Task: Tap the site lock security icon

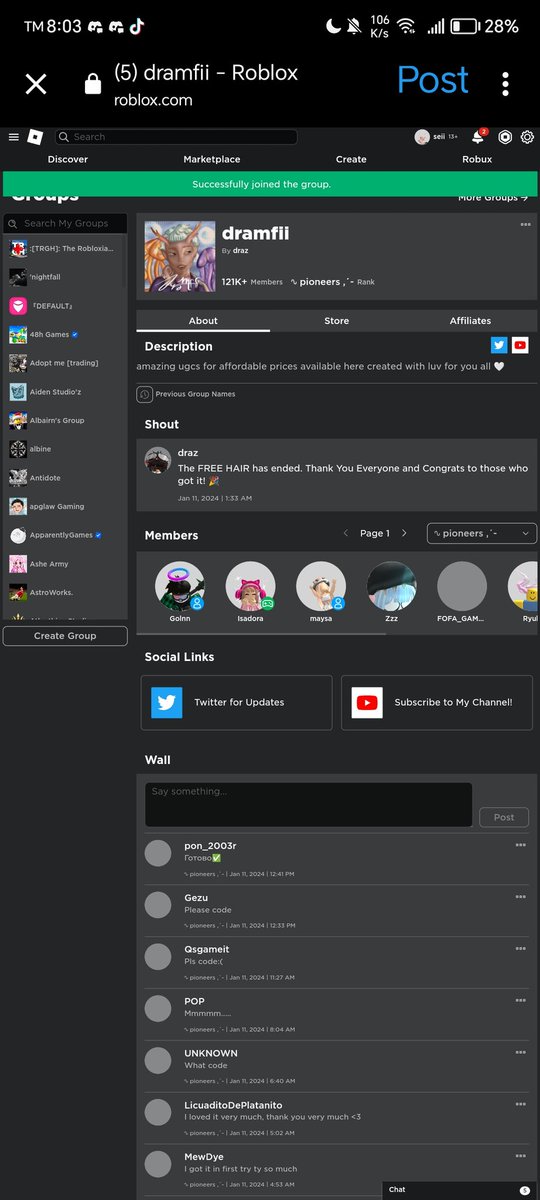Action: click(x=93, y=85)
